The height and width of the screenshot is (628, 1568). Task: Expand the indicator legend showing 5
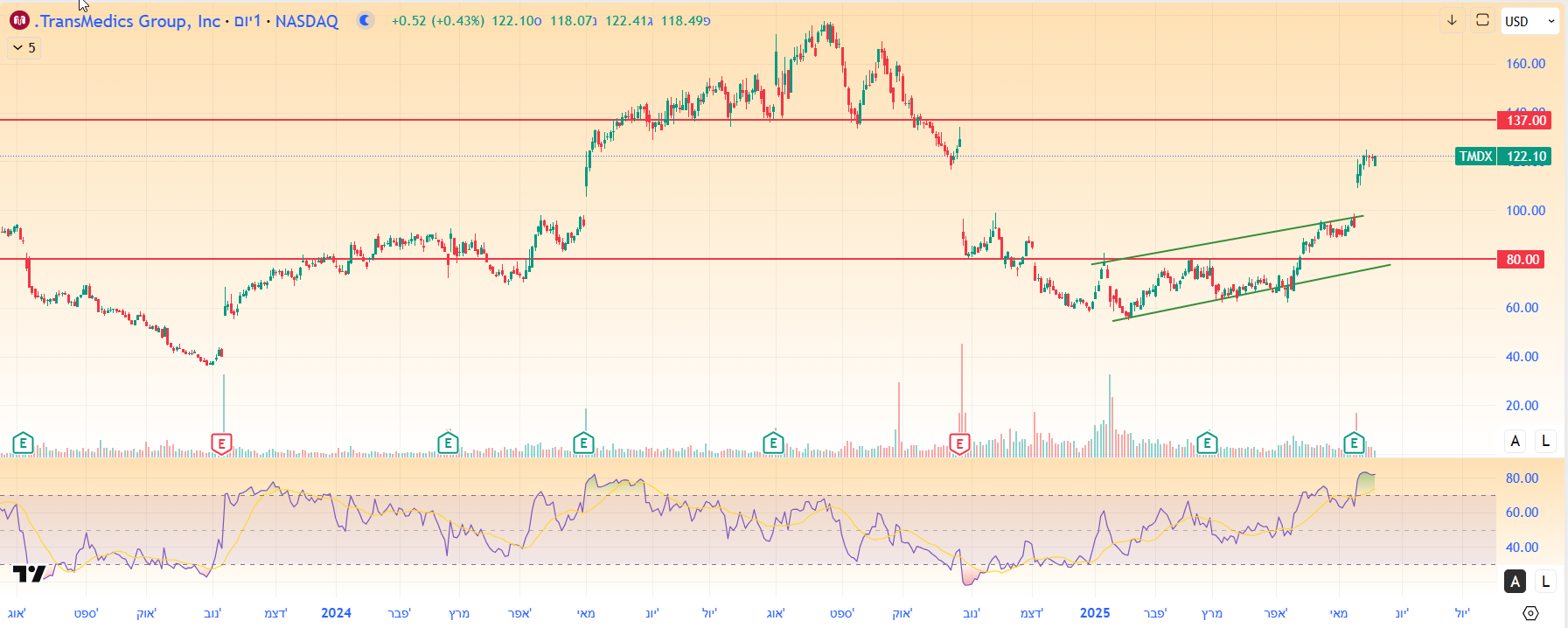[x=24, y=48]
